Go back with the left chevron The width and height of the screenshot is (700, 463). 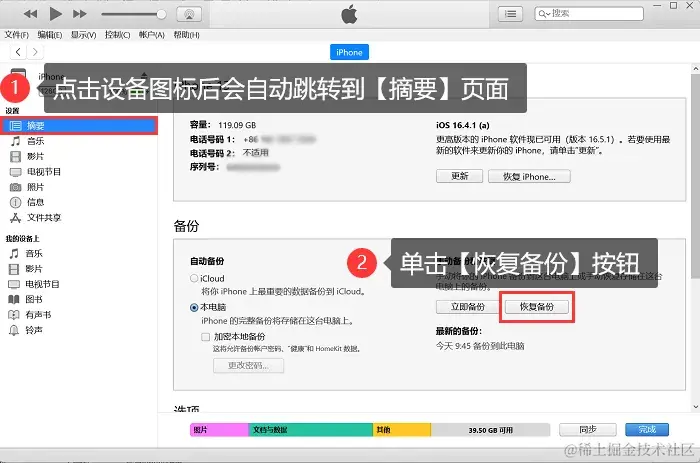18,52
